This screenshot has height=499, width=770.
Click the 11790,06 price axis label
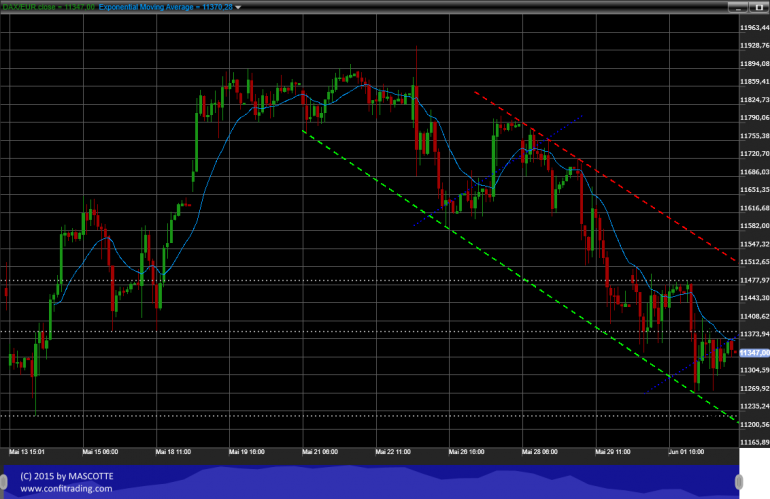coord(755,118)
